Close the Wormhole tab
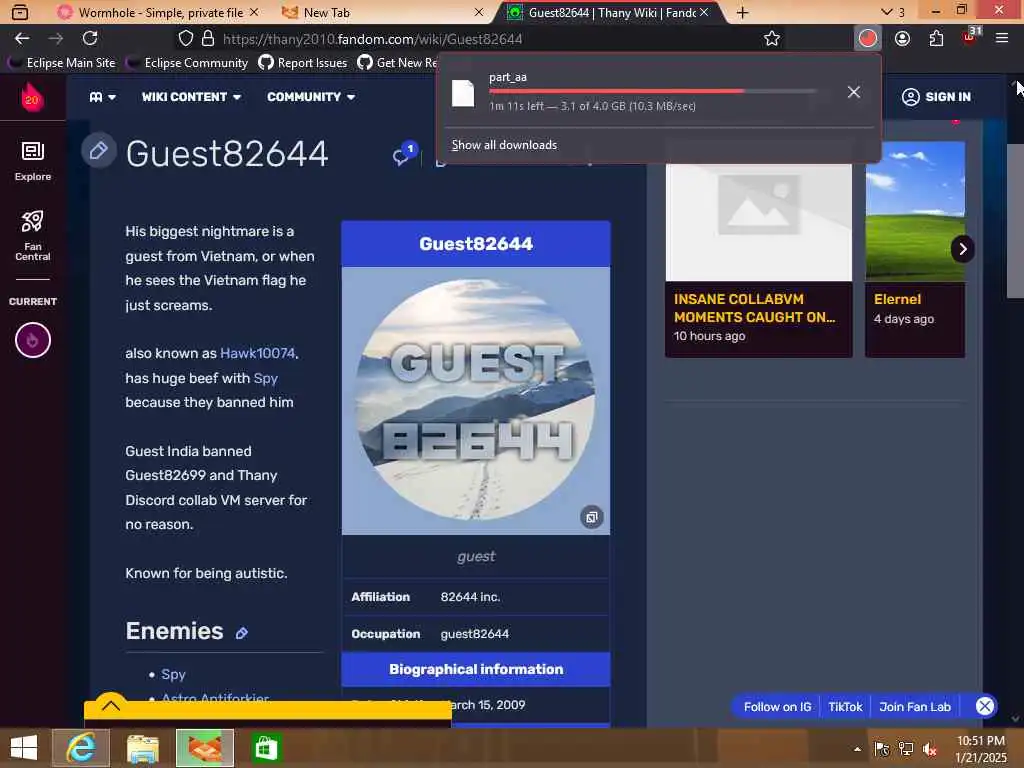This screenshot has width=1024, height=768. point(254,12)
